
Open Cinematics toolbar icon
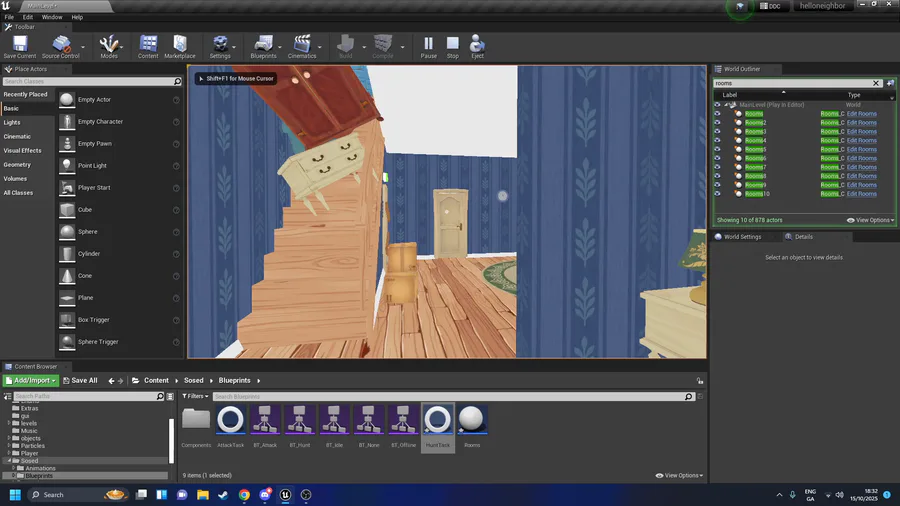click(302, 47)
